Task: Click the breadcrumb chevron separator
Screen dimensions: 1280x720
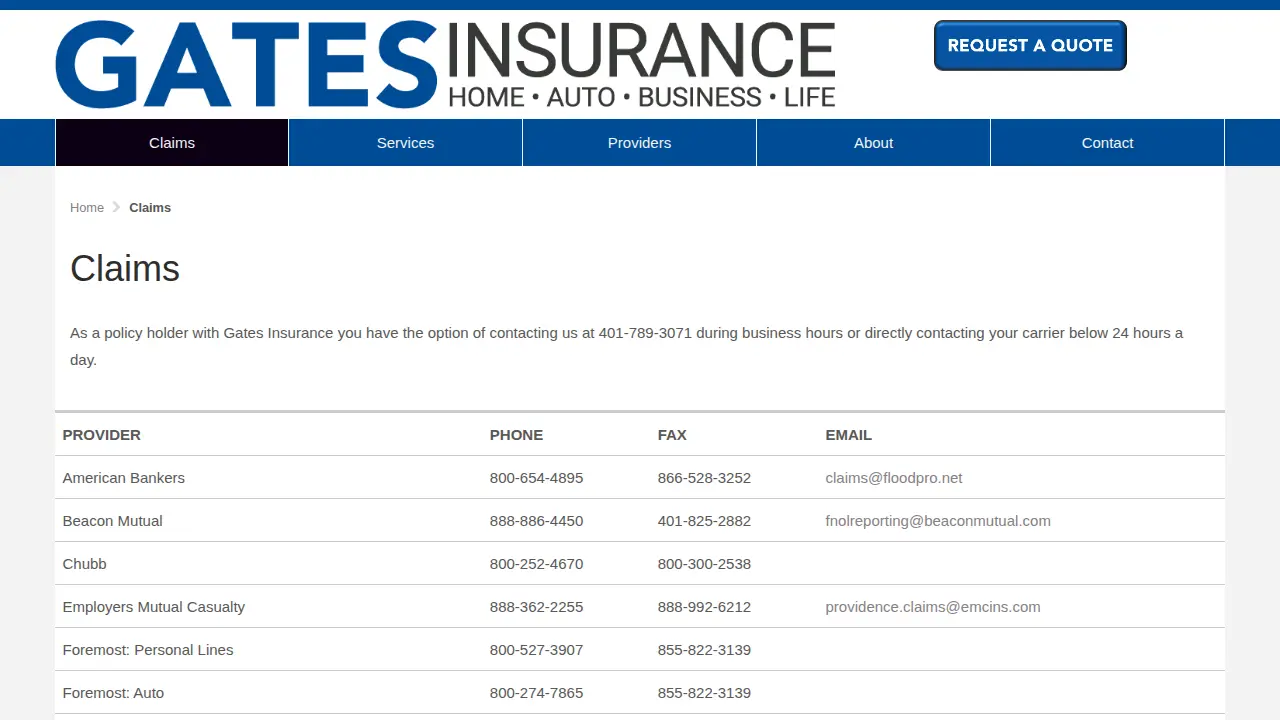Action: 116,207
